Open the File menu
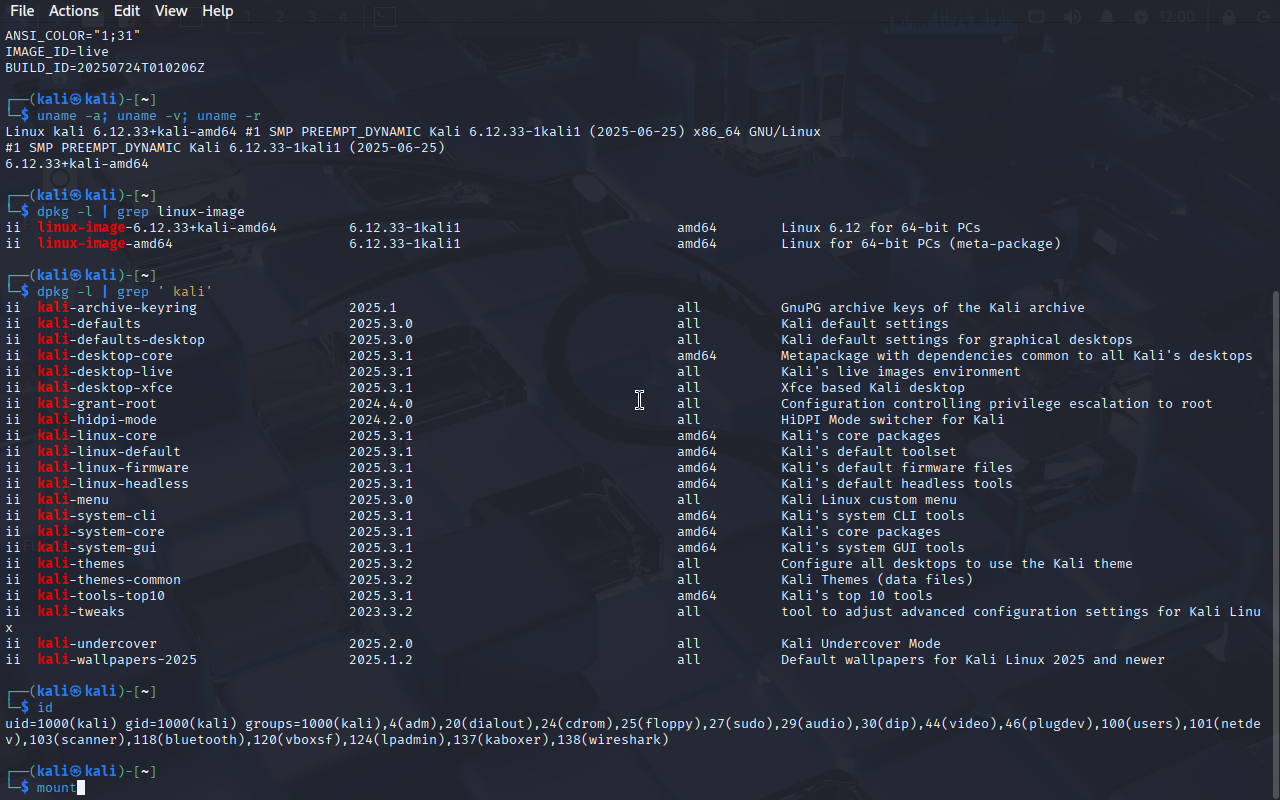The width and height of the screenshot is (1280, 800). [x=22, y=11]
